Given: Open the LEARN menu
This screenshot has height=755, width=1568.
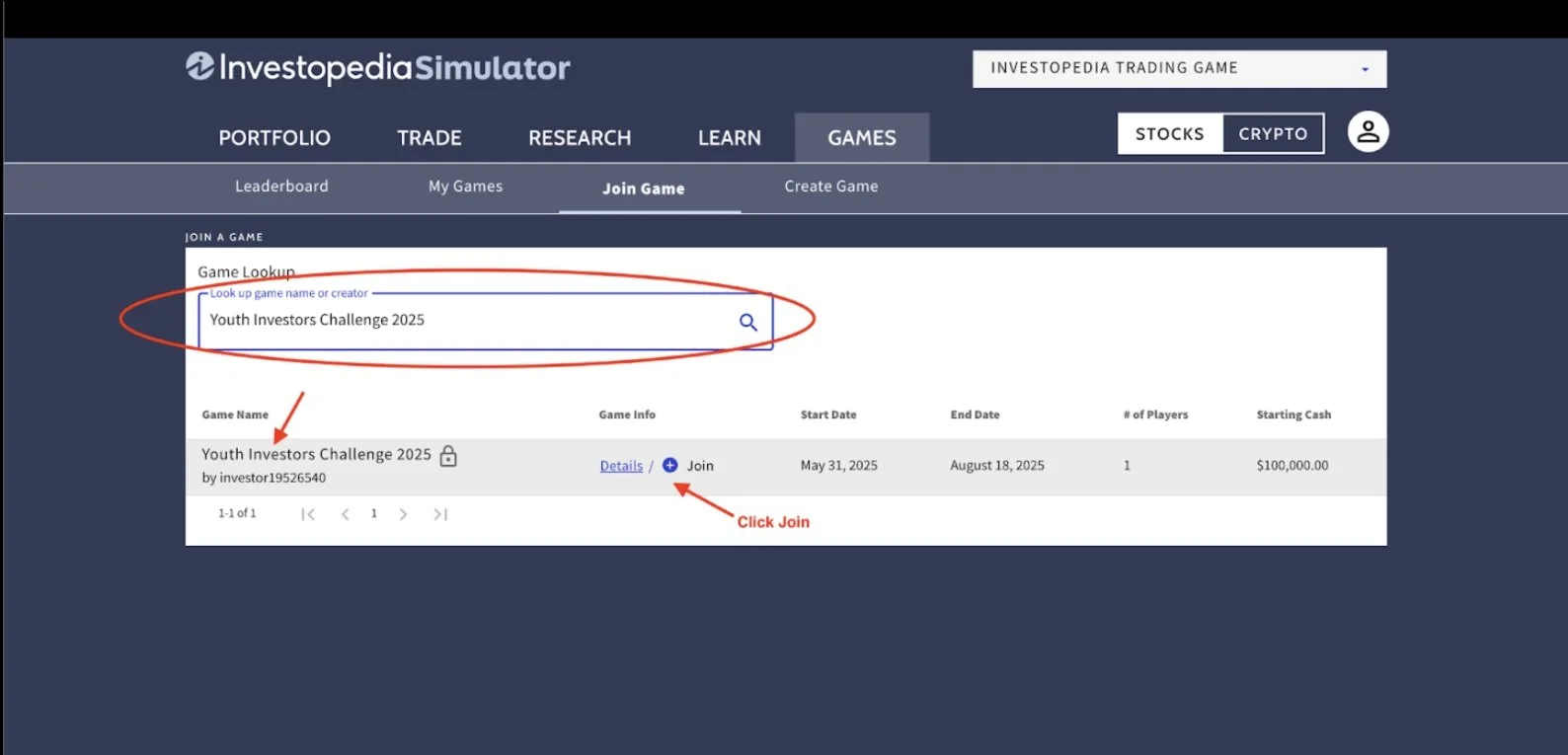Looking at the screenshot, I should click(x=730, y=138).
